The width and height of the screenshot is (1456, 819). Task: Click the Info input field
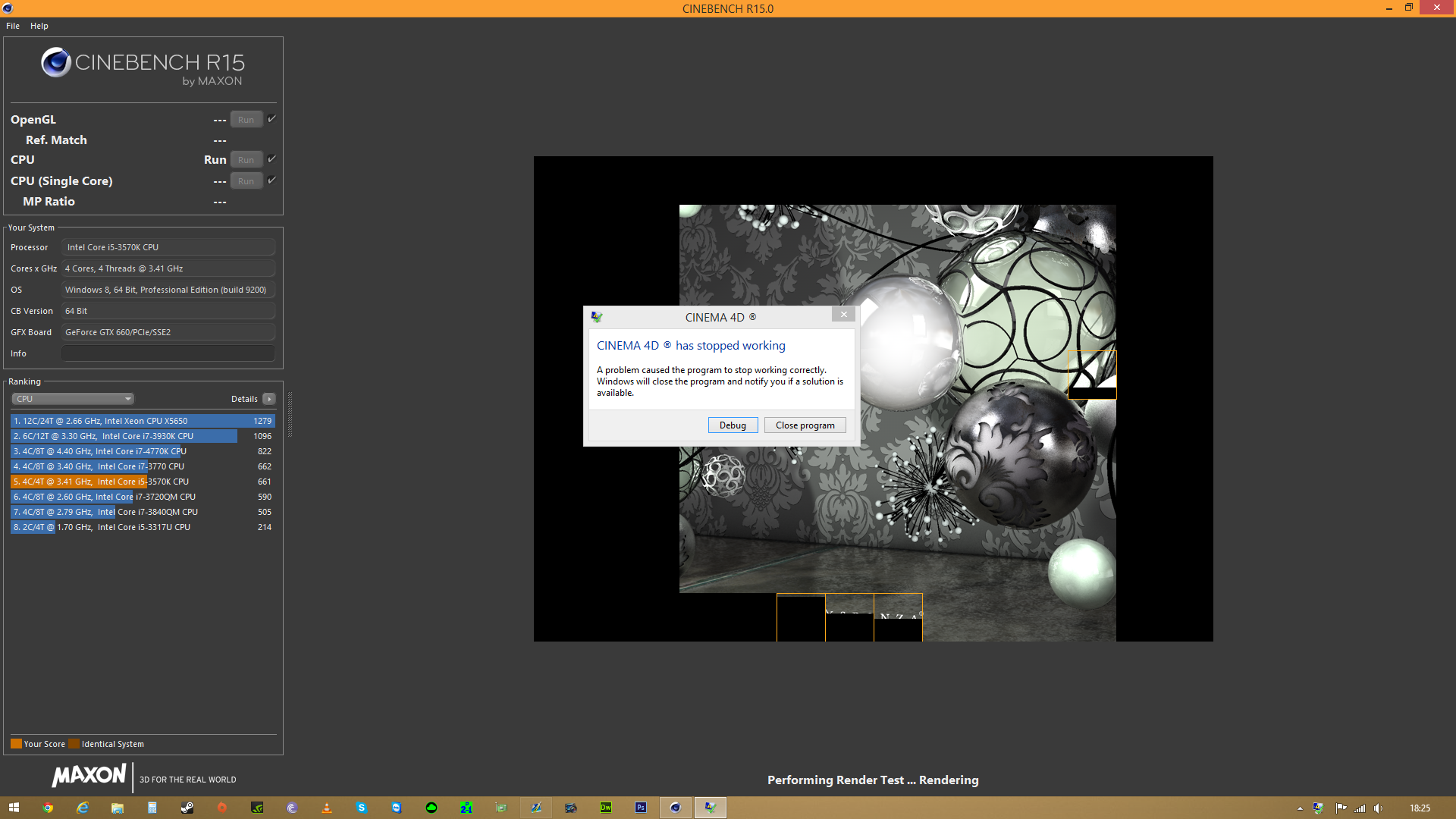click(x=168, y=353)
